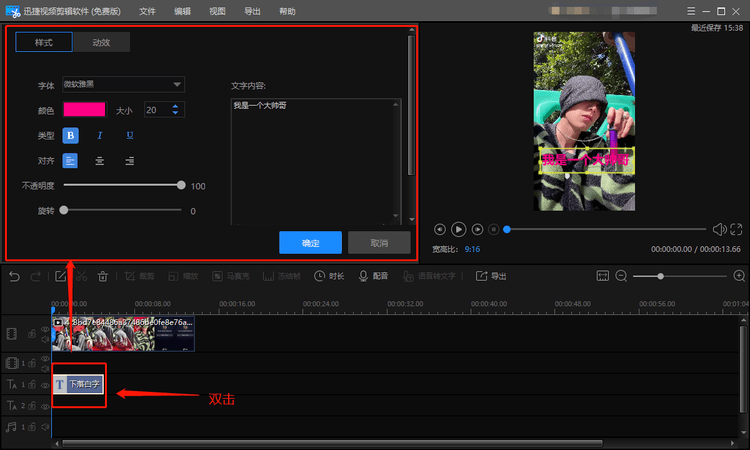The width and height of the screenshot is (750, 450).
Task: Zoom out timeline with minus magnifier
Action: click(x=621, y=276)
